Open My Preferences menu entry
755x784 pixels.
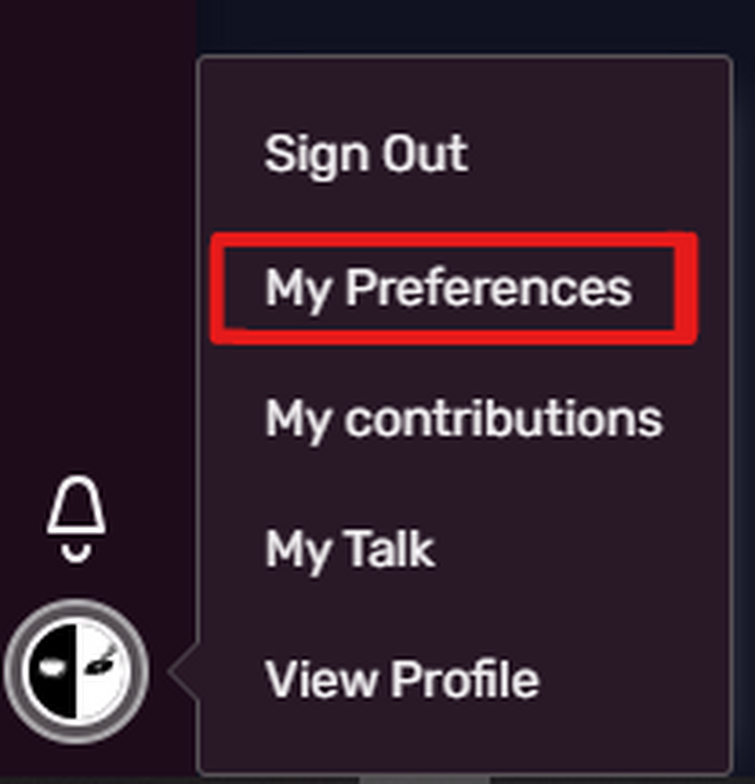pos(448,288)
